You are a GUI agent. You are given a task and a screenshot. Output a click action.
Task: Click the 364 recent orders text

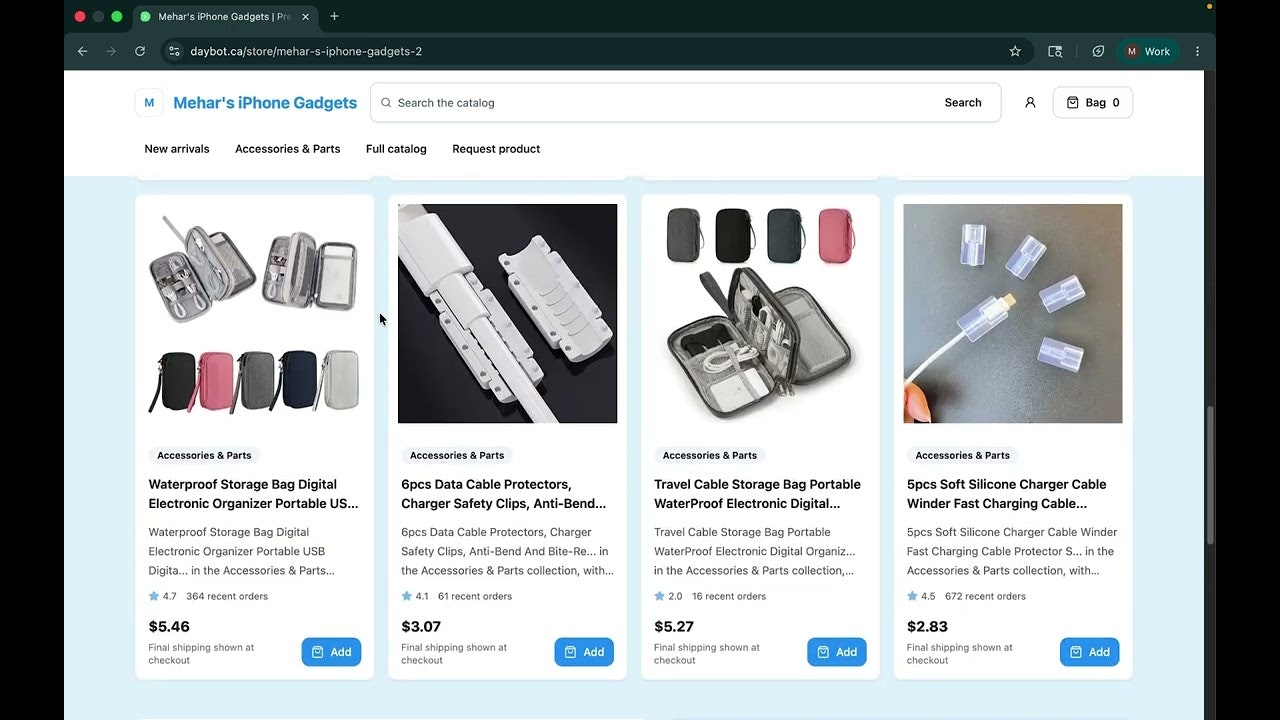pyautogui.click(x=227, y=596)
